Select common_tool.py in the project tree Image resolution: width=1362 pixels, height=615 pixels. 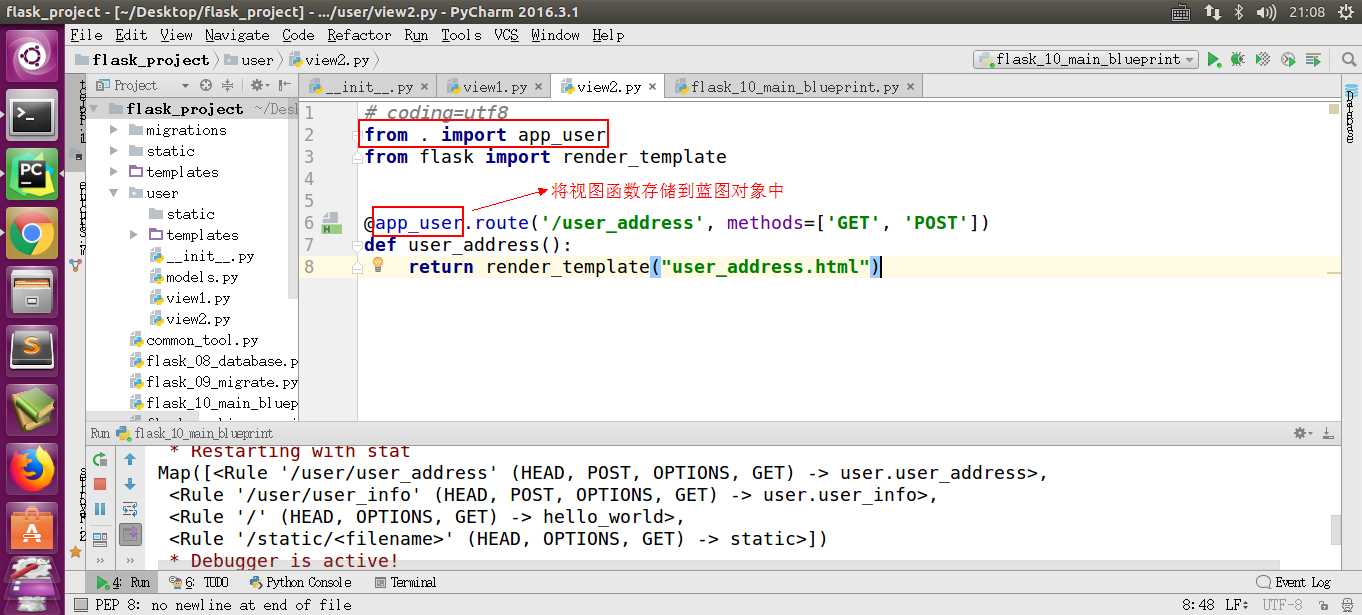click(194, 340)
